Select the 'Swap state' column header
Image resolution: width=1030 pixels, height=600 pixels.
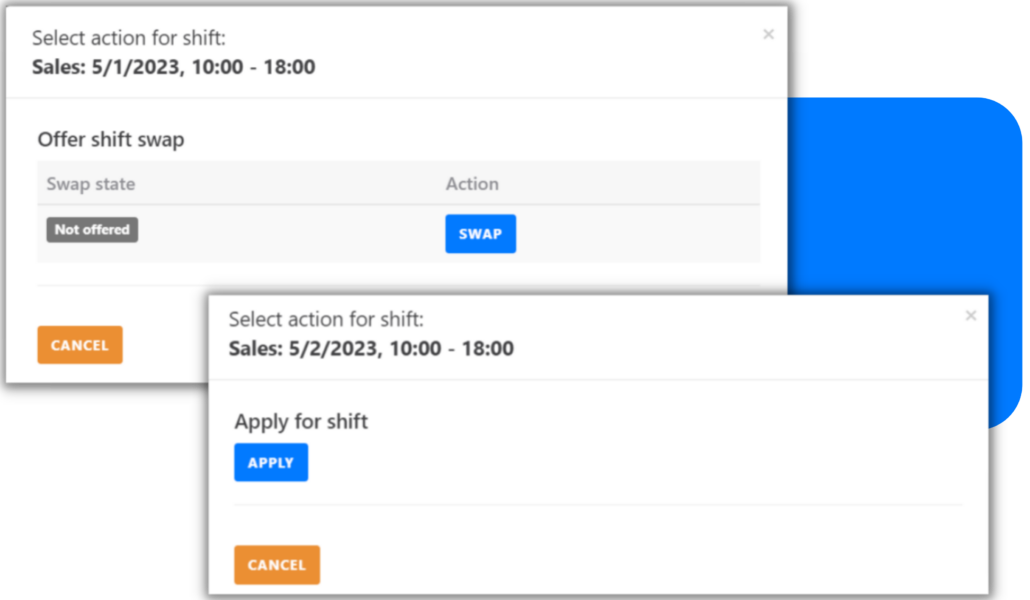91,184
